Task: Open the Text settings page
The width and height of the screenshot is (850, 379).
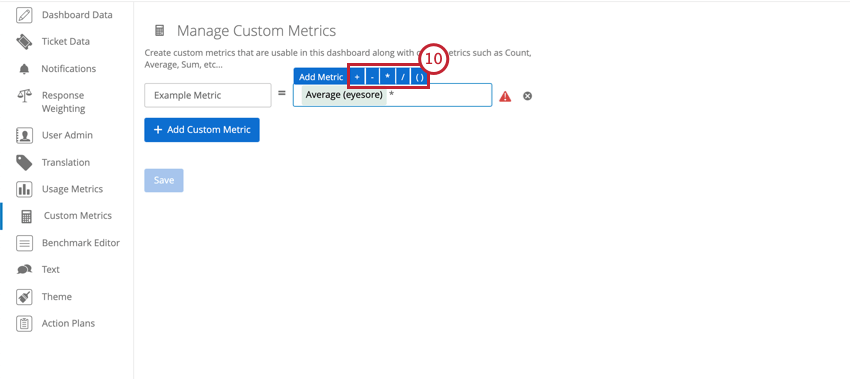Action: pyautogui.click(x=51, y=269)
